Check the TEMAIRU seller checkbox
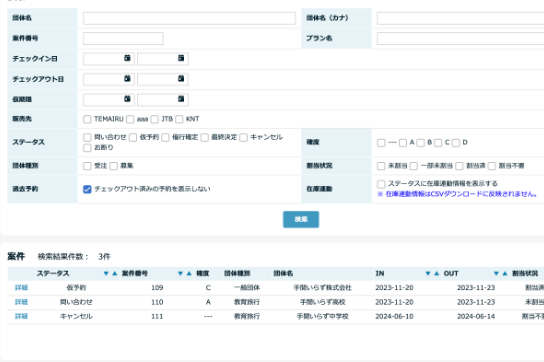 pos(87,119)
